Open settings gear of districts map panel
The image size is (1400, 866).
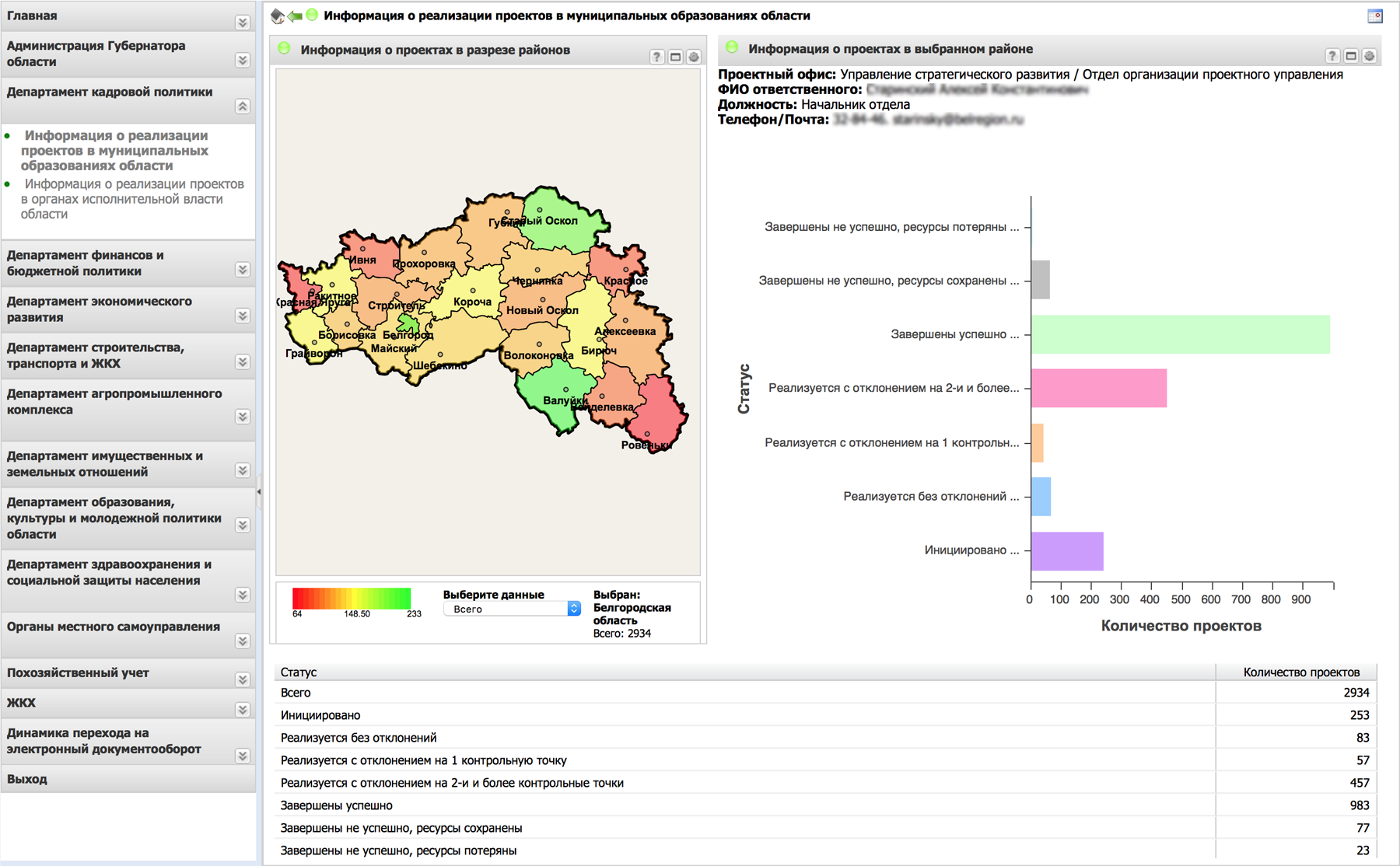pyautogui.click(x=694, y=57)
